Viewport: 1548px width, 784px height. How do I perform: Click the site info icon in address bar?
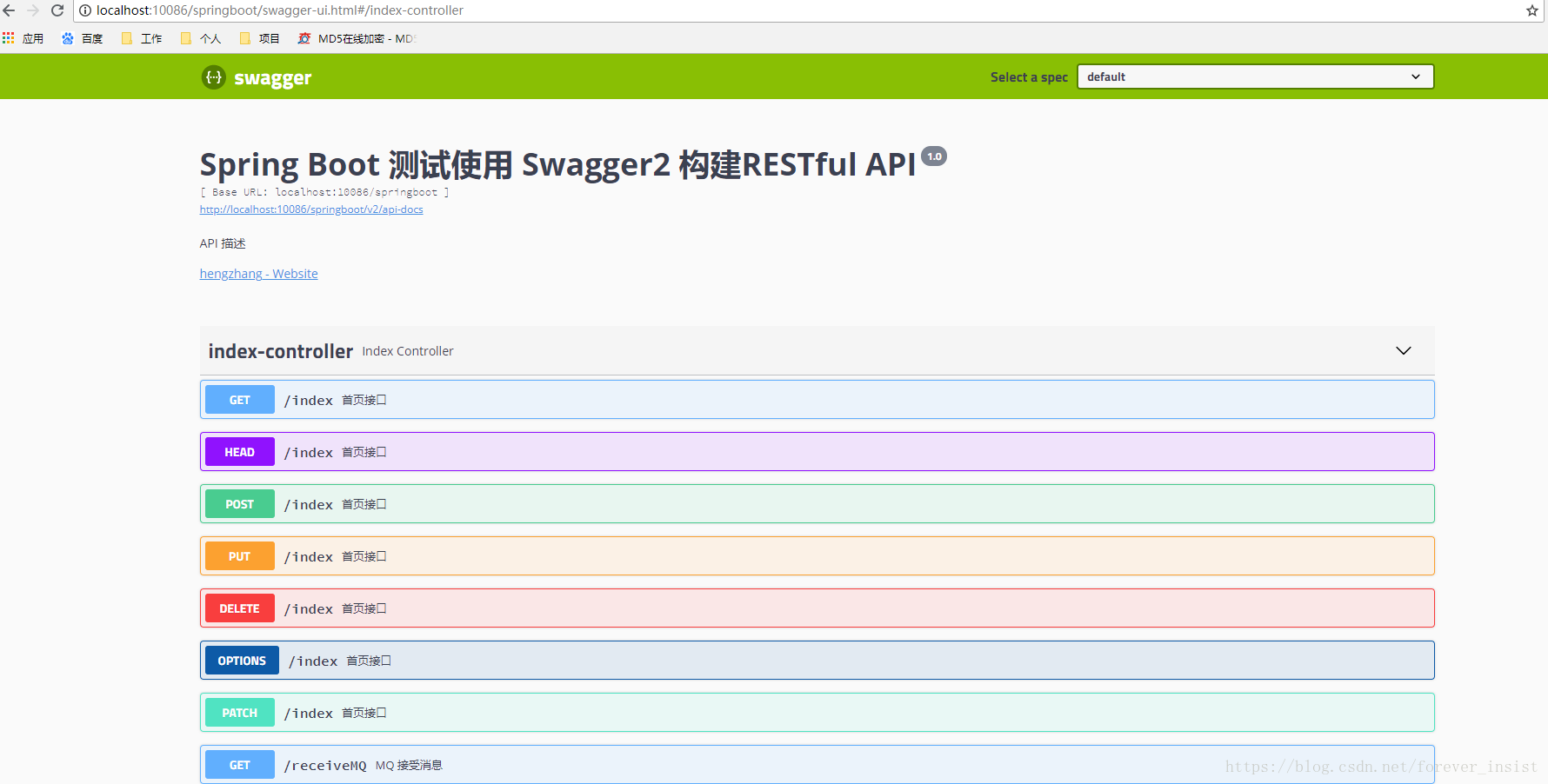[85, 10]
